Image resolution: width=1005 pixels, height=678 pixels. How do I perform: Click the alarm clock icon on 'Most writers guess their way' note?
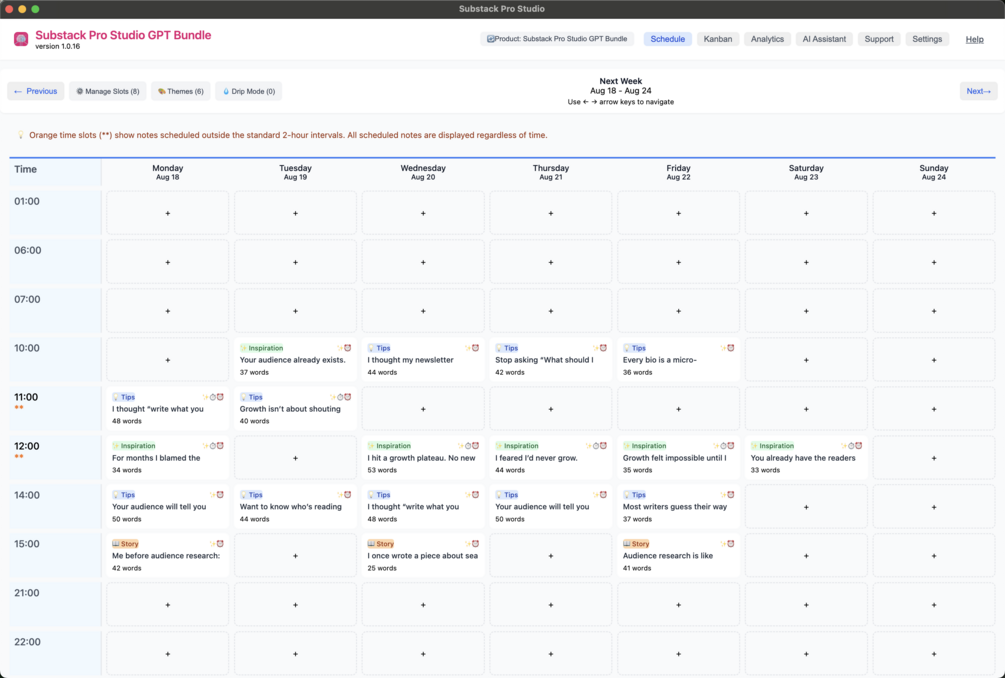click(x=731, y=495)
